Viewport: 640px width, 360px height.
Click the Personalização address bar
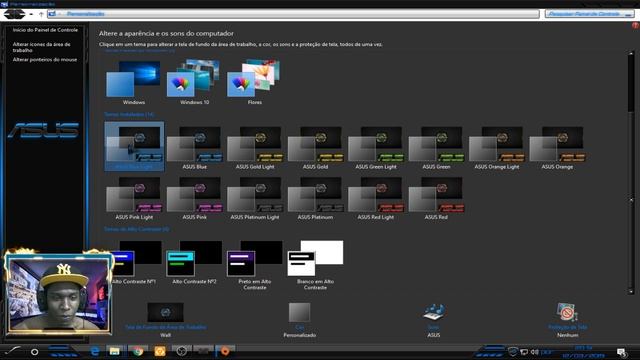click(293, 14)
